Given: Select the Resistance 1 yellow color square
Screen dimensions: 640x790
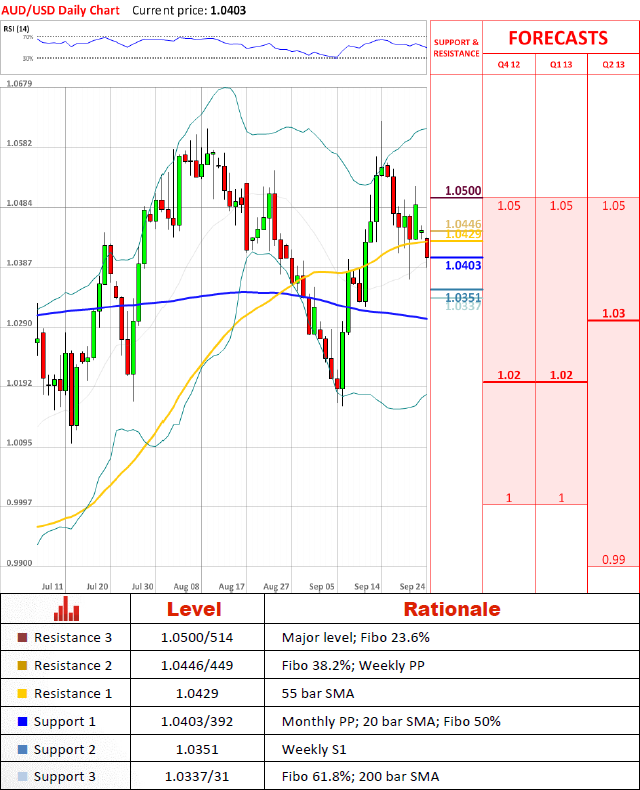Looking at the screenshot, I should coord(23,693).
